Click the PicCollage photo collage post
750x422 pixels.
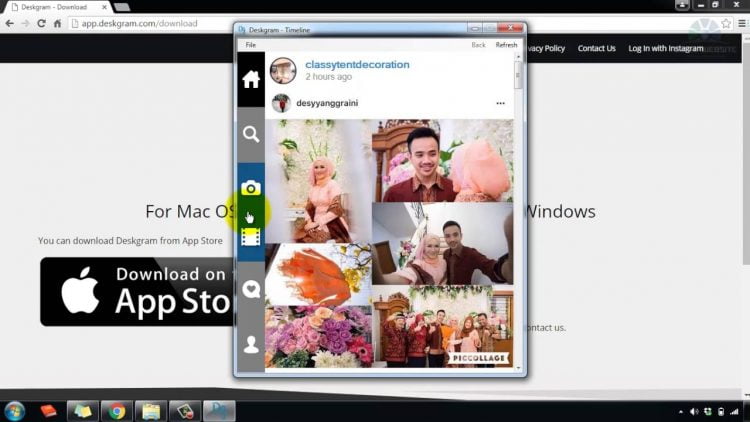click(389, 243)
